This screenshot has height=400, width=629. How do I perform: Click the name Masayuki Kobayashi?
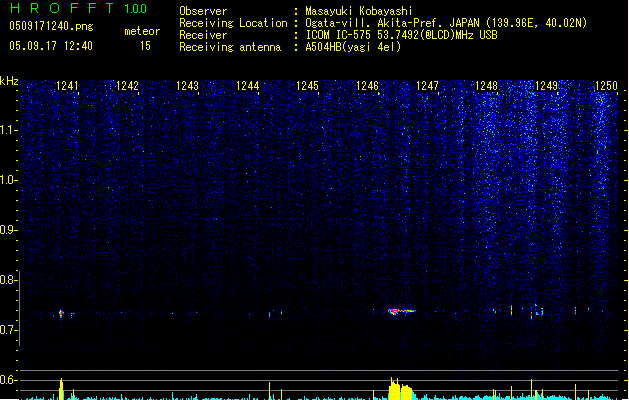(x=359, y=11)
